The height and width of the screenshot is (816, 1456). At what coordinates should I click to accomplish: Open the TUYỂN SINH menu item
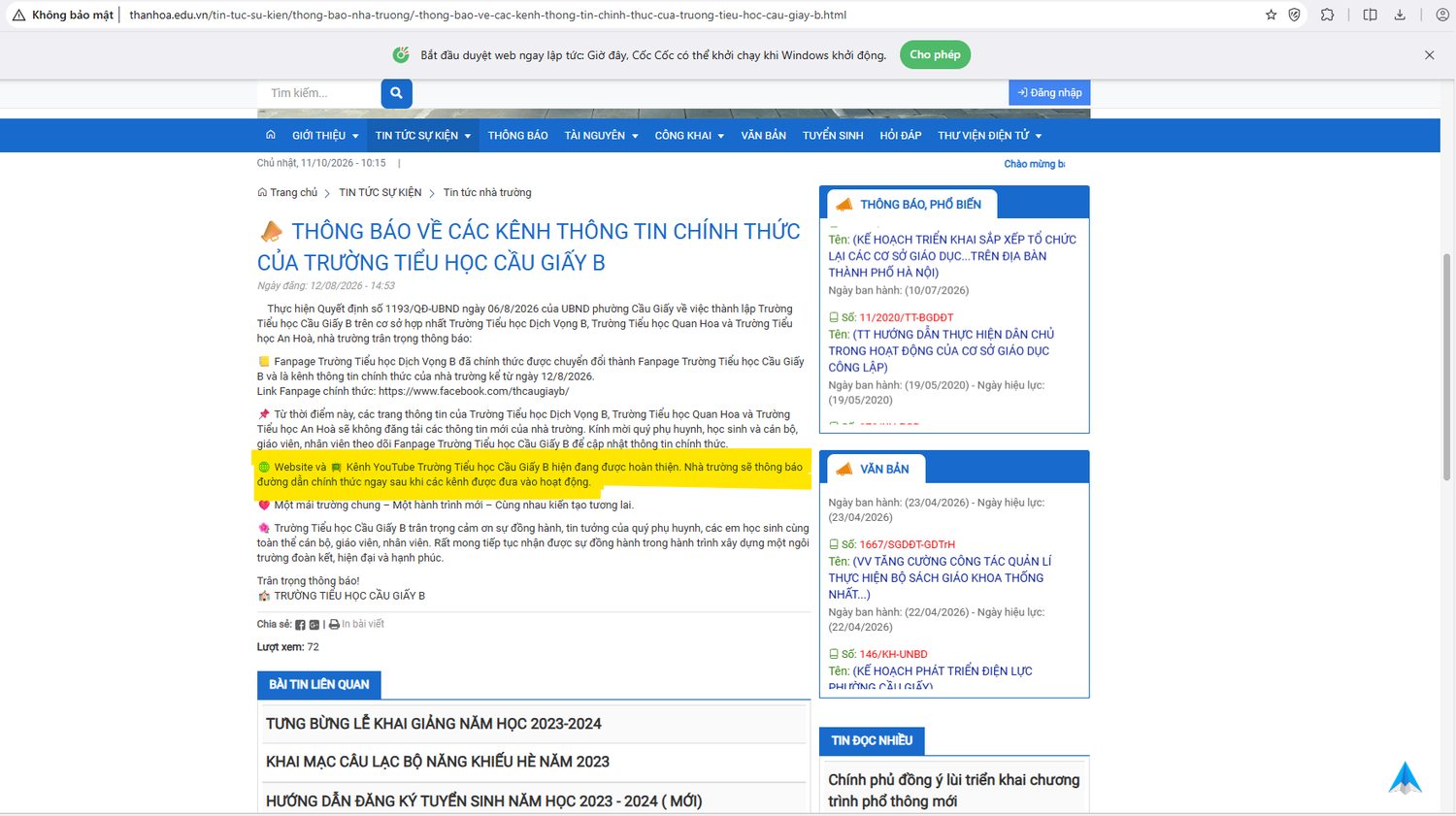point(833,136)
